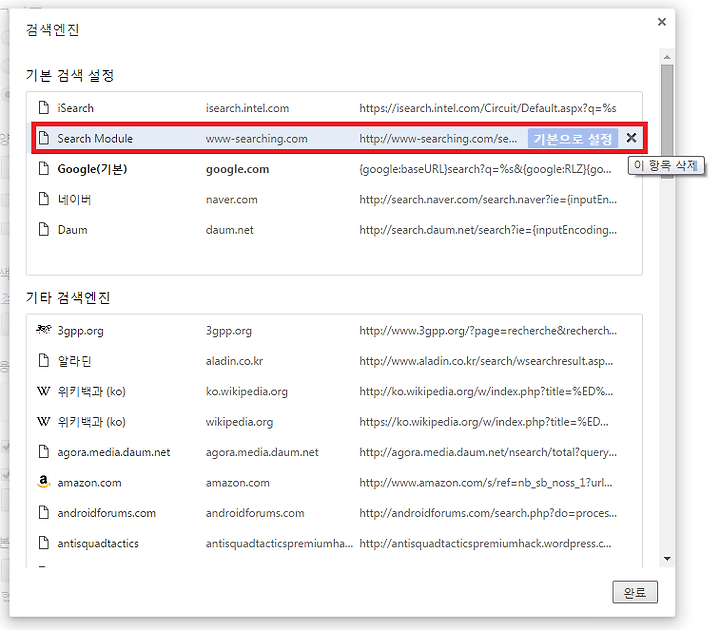Click Wikipedia icon on ko.wikipedia.org row
Image resolution: width=720 pixels, height=630 pixels.
click(44, 391)
